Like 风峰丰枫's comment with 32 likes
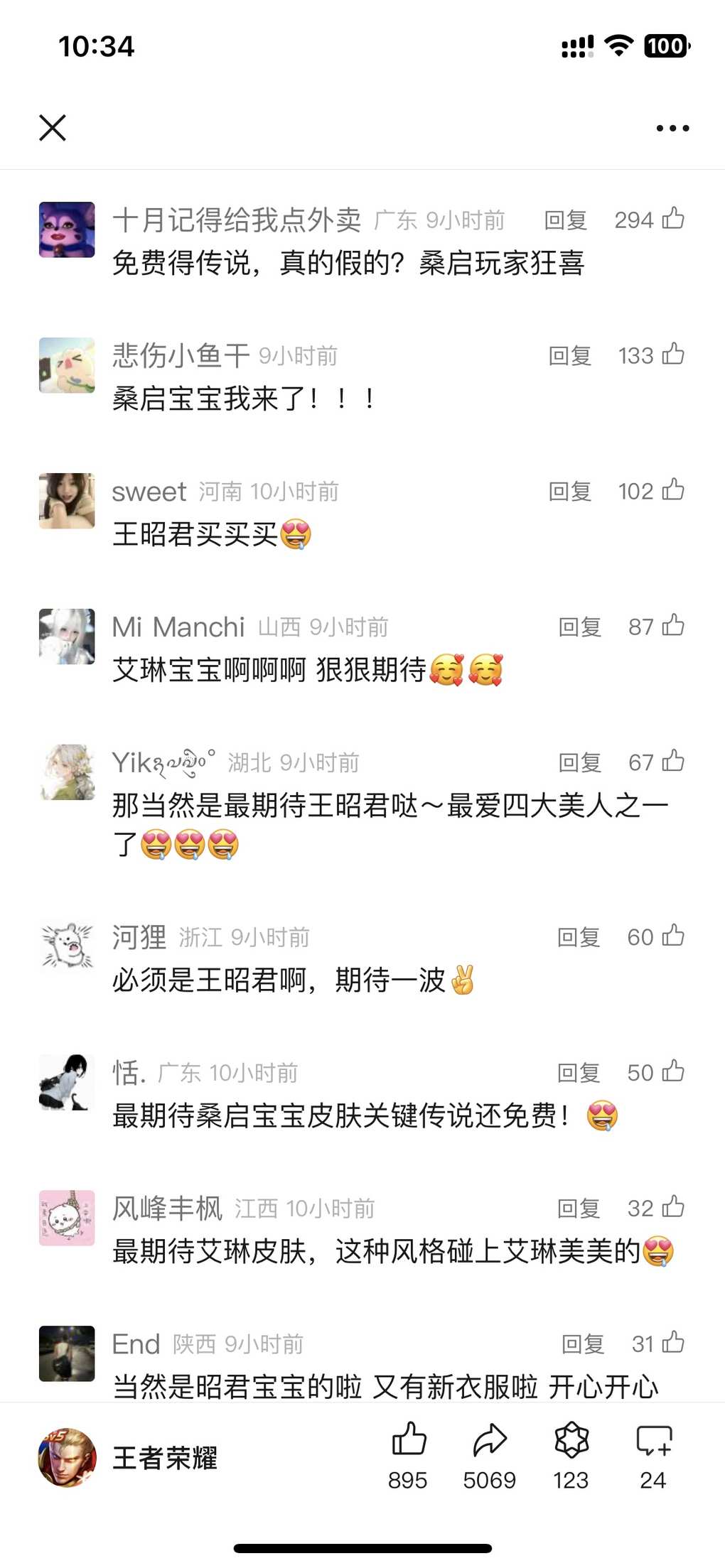This screenshot has height=1568, width=725. click(673, 1207)
